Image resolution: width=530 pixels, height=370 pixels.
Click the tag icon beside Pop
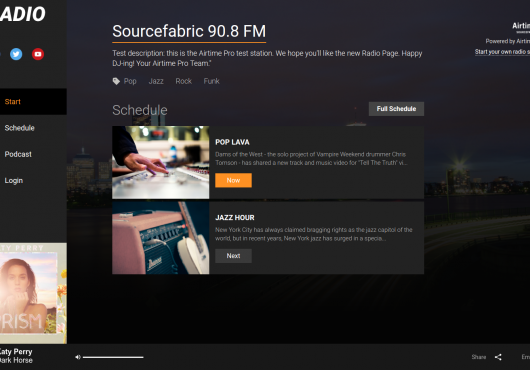pos(116,81)
